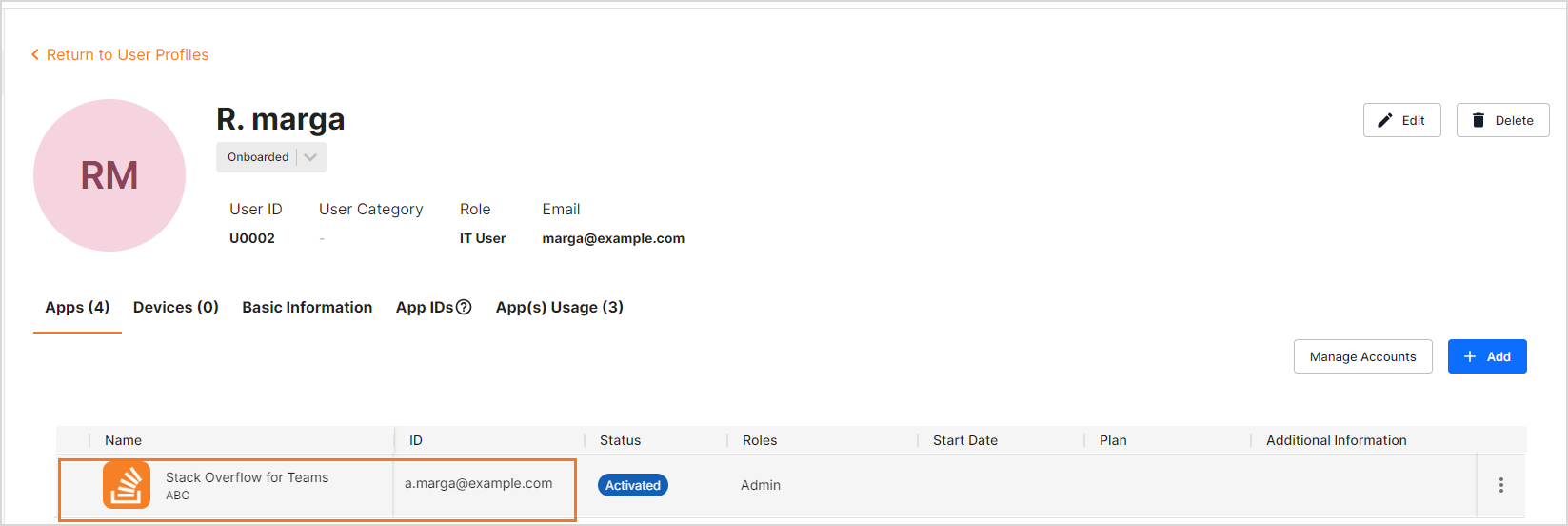Click the Admin role cell

(x=761, y=485)
